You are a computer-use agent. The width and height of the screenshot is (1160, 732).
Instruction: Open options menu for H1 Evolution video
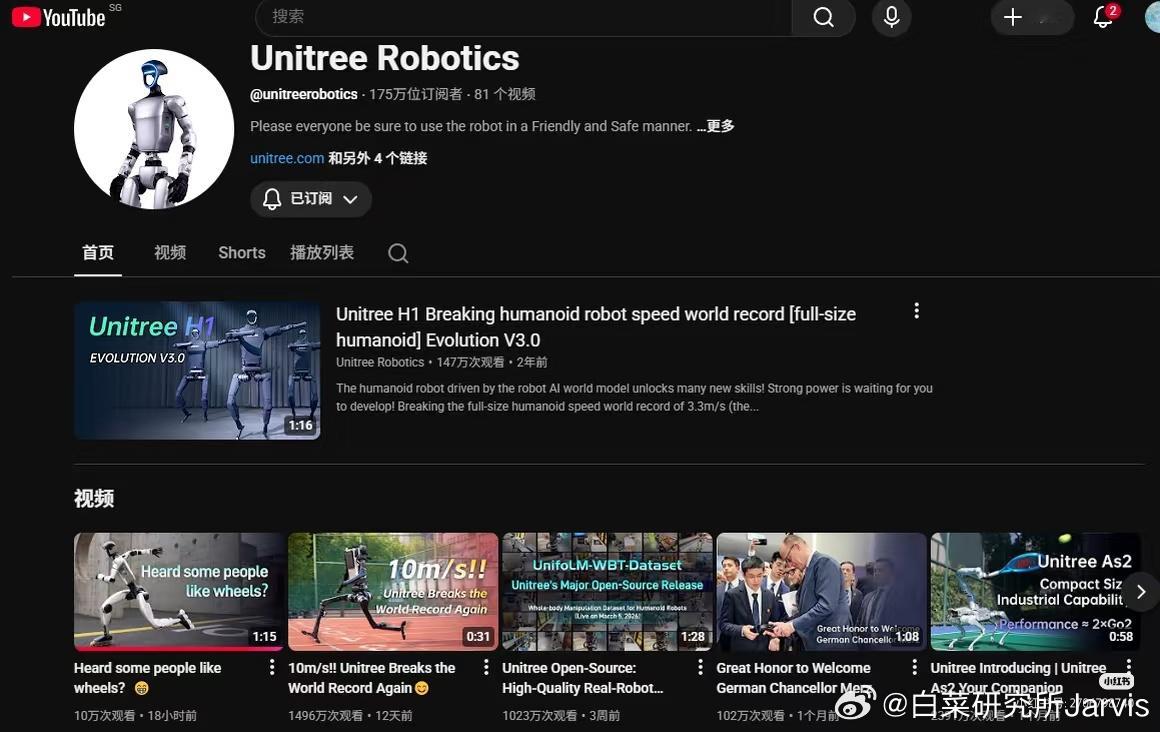[916, 311]
